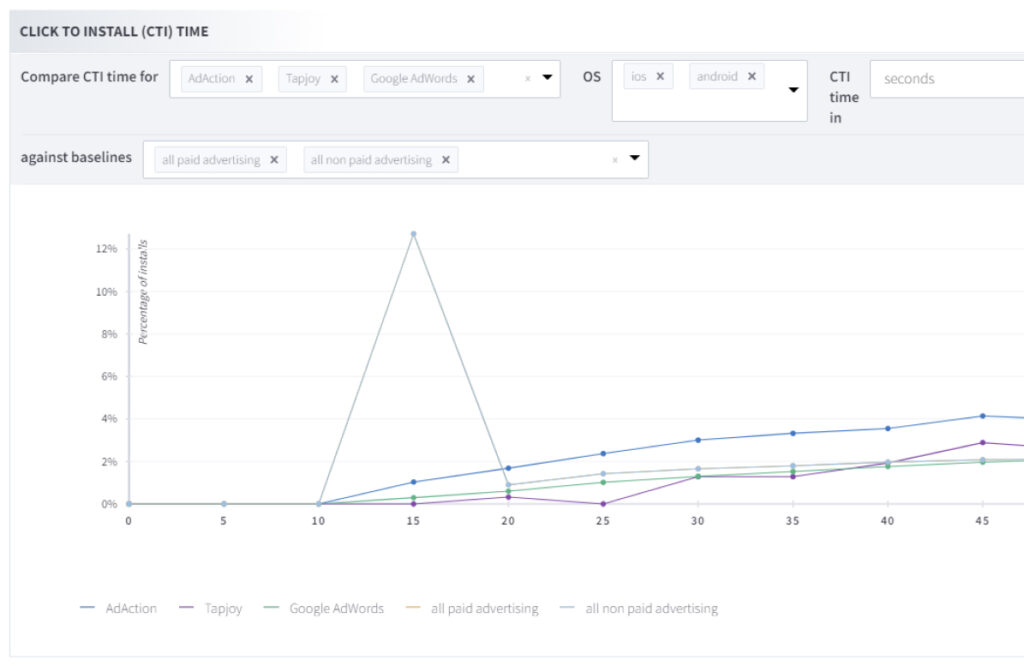Click the Tapjoy data point at 25 seconds
Image resolution: width=1024 pixels, height=666 pixels.
(603, 504)
